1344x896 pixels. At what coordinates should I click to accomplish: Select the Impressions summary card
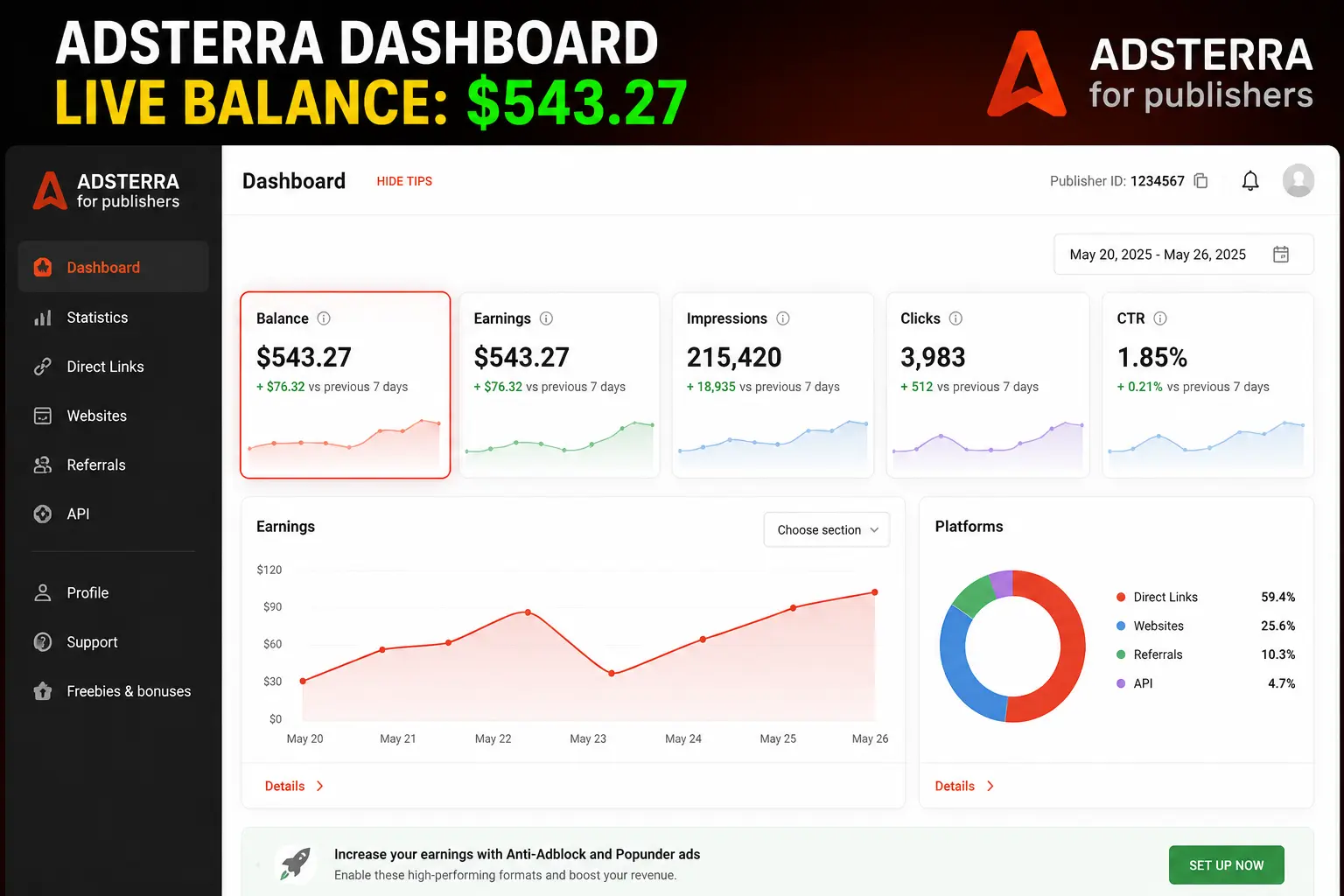773,385
